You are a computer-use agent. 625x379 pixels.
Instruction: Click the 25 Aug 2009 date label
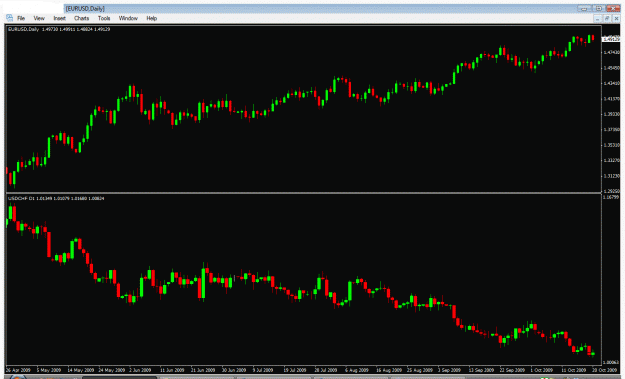tap(420, 370)
